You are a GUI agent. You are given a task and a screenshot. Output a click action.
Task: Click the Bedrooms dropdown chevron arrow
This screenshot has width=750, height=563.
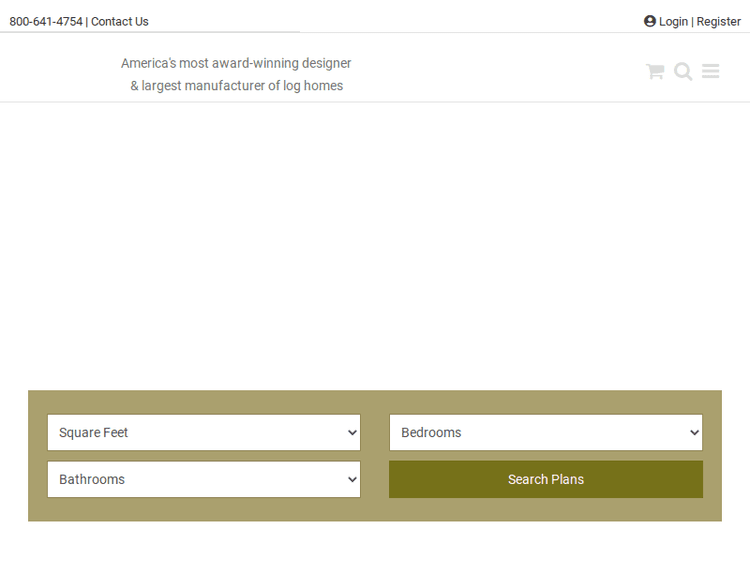click(694, 433)
